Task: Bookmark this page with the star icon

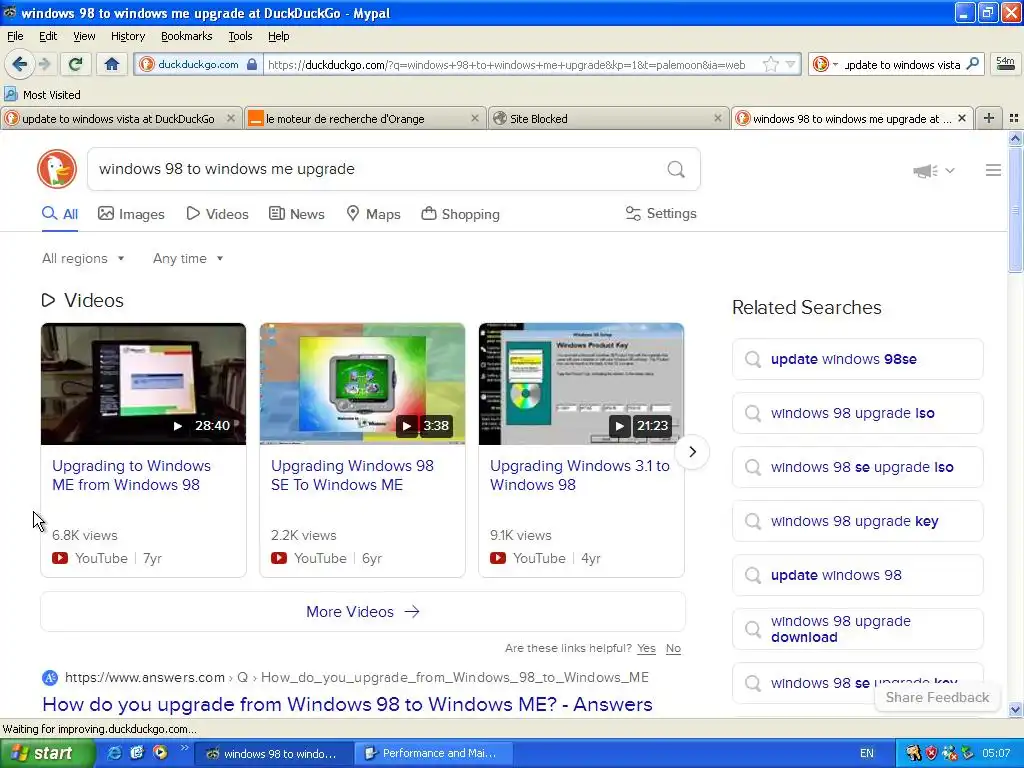Action: click(771, 65)
